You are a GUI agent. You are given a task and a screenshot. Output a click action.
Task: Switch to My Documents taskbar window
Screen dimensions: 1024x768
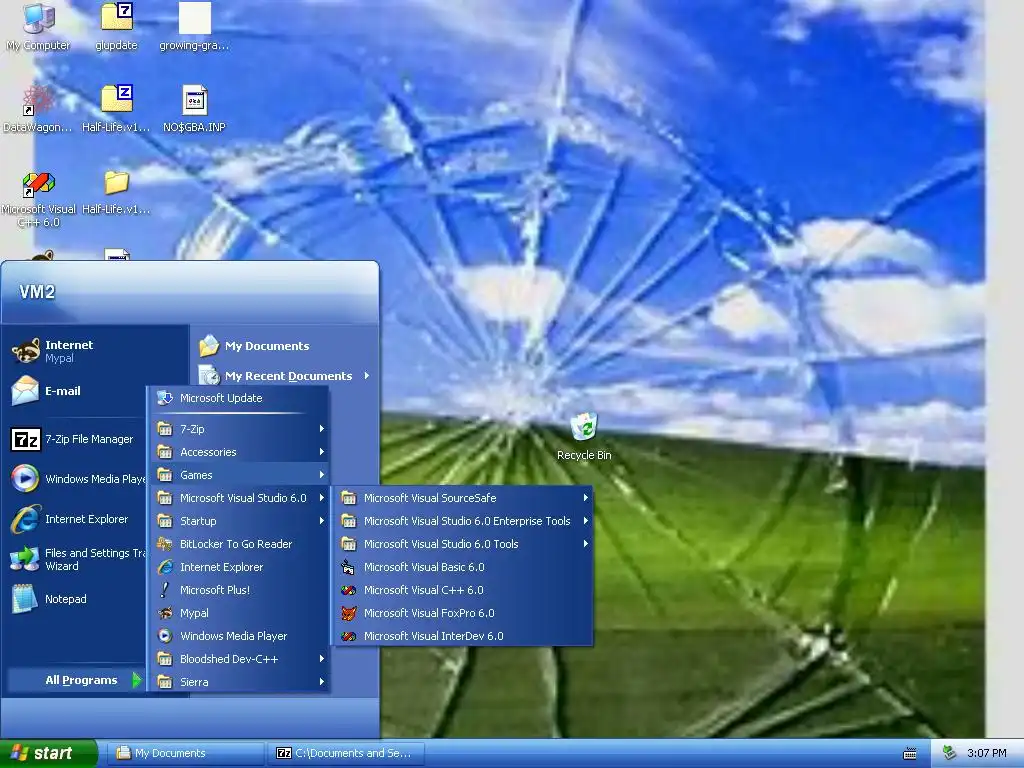click(x=188, y=753)
